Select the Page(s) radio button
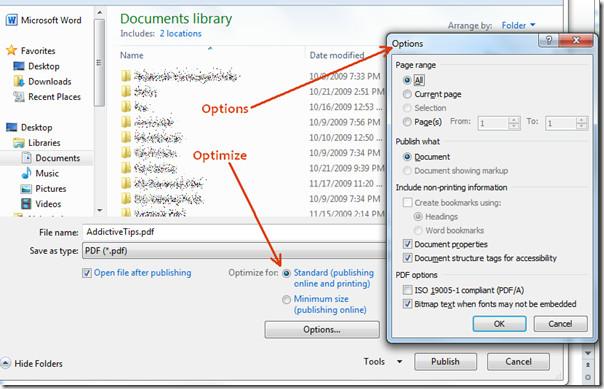The height and width of the screenshot is (389, 604). coord(407,122)
